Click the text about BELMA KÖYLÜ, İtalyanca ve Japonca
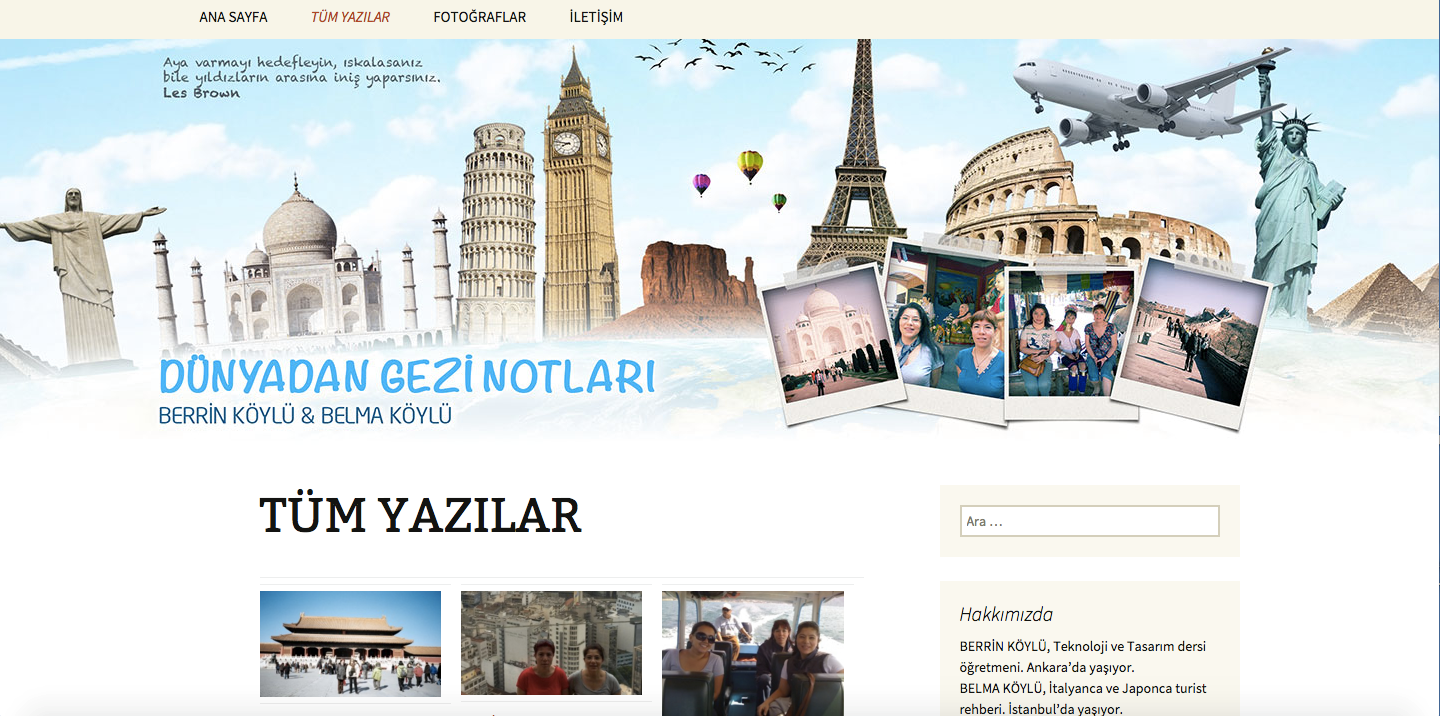The height and width of the screenshot is (716, 1440). click(1083, 699)
